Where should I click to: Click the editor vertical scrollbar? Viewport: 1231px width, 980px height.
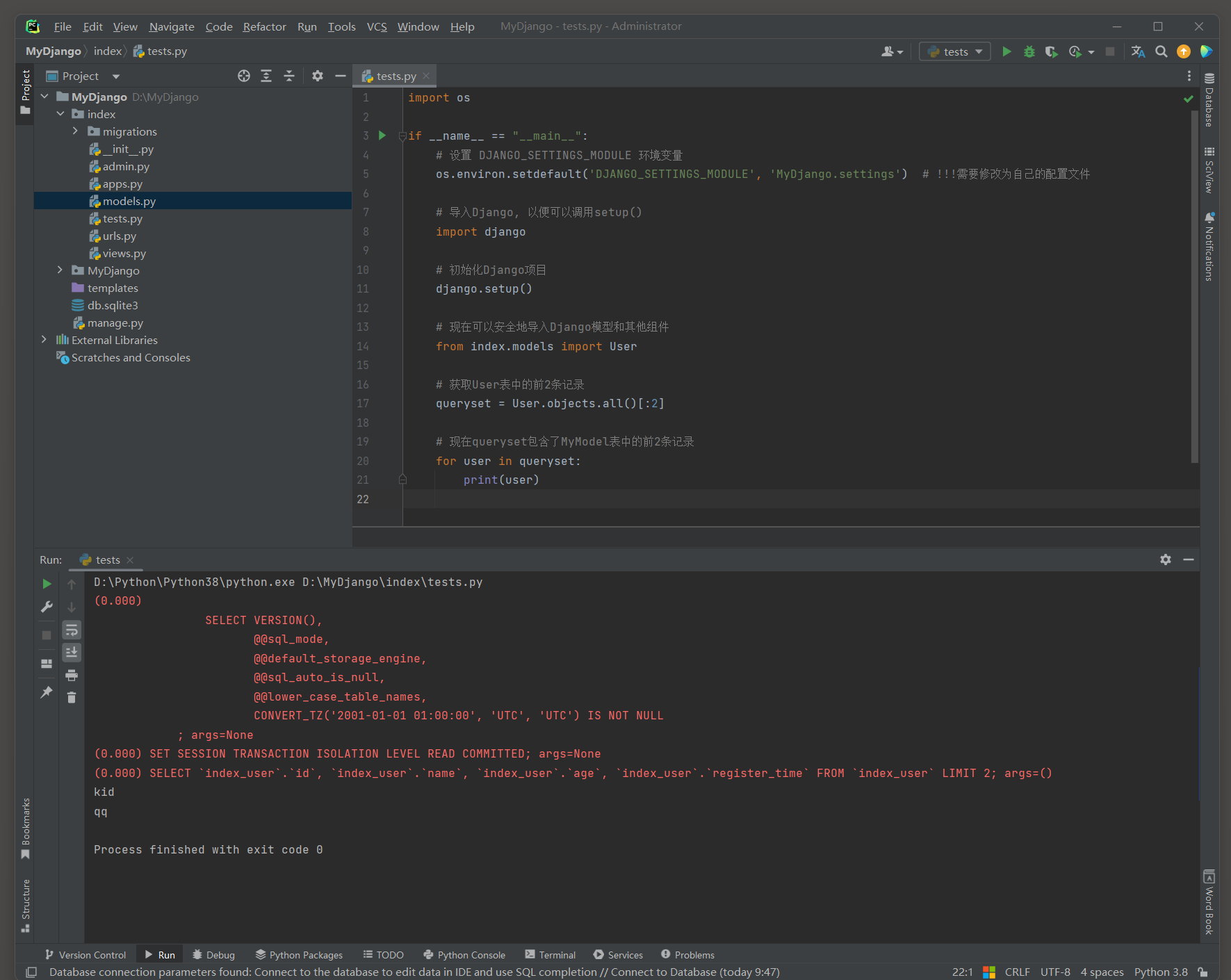[1195, 285]
